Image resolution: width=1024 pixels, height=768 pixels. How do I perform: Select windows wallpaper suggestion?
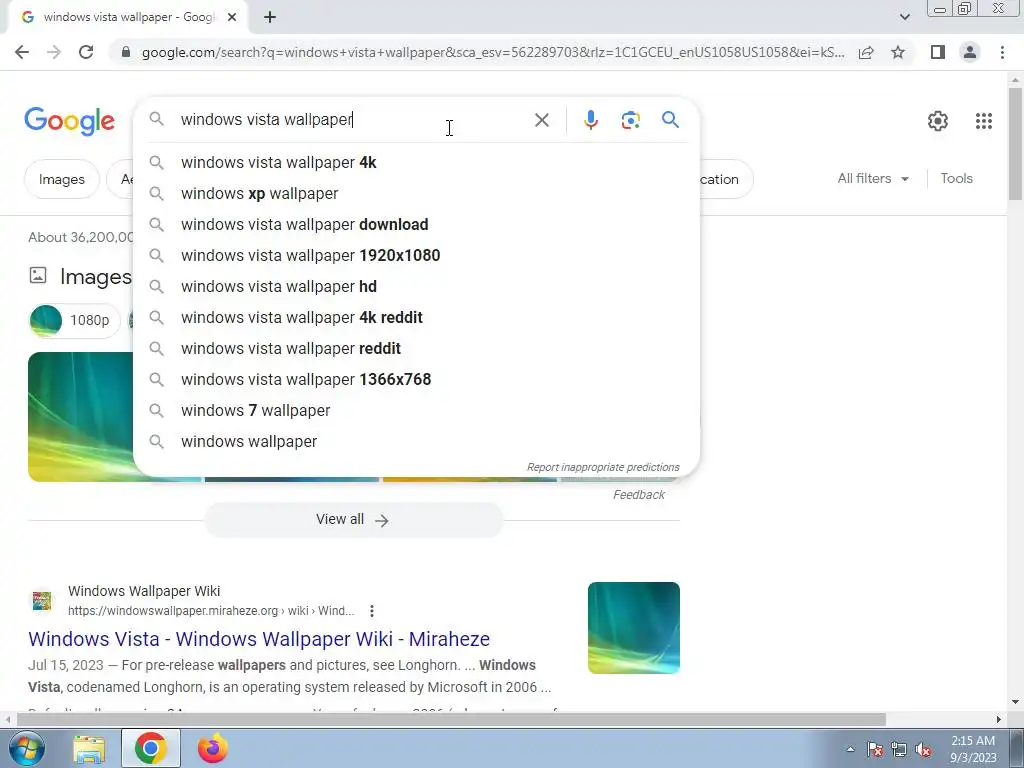tap(416, 441)
